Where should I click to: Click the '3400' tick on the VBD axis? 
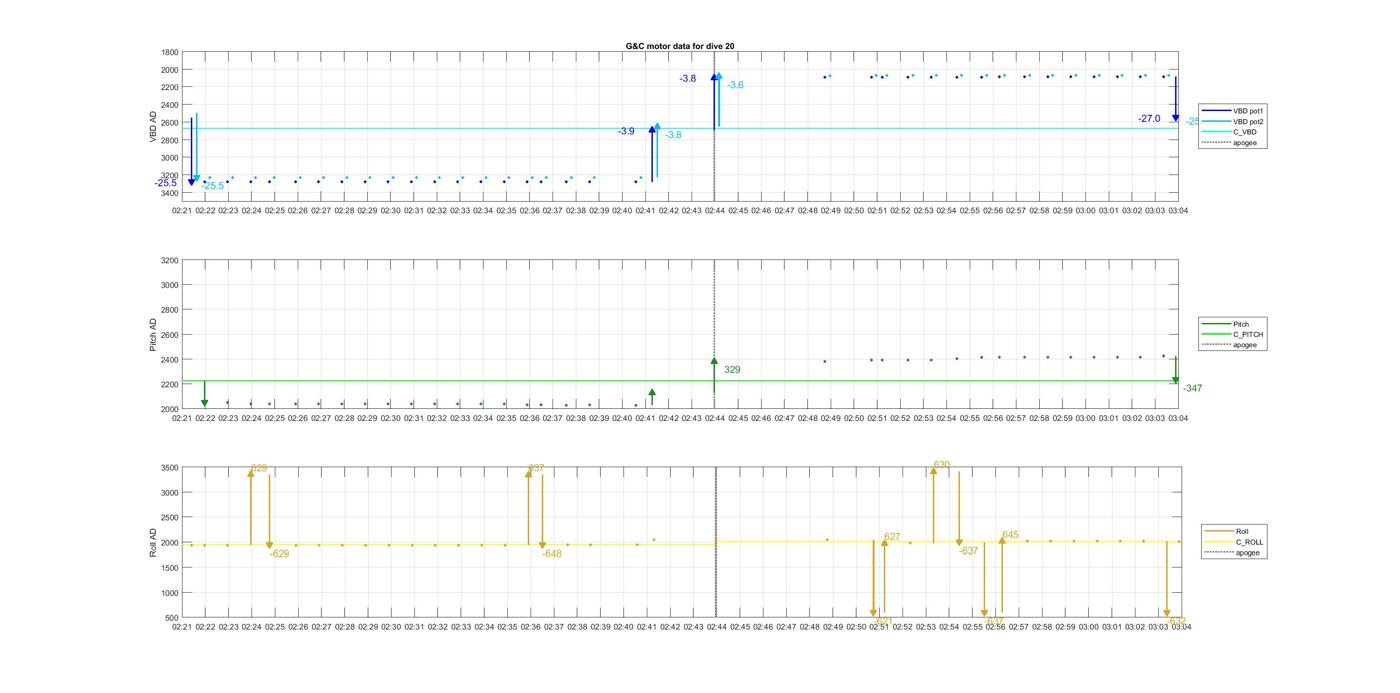click(169, 193)
